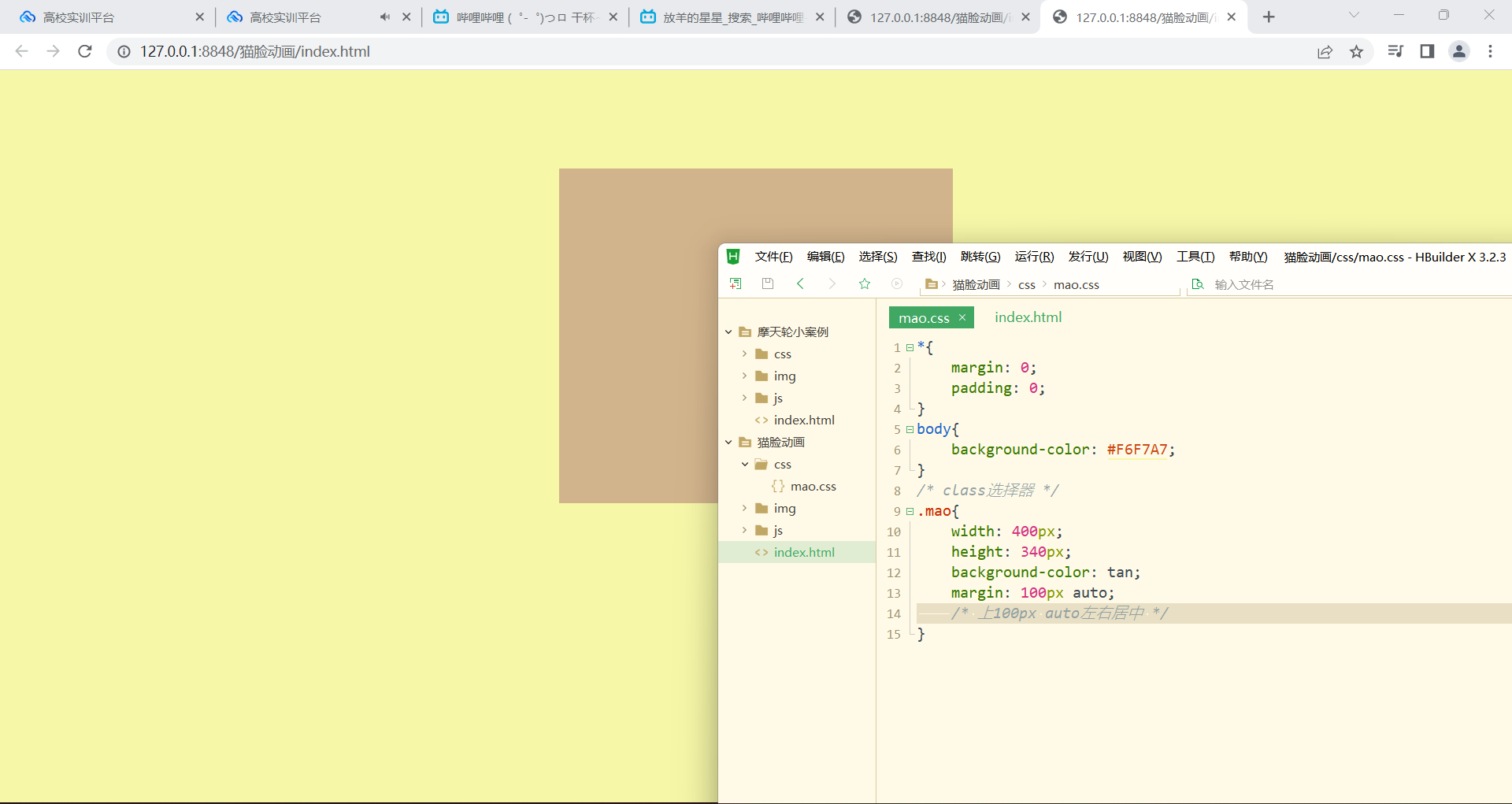
Task: Open the 帮助(Y) menu
Action: tap(1248, 257)
